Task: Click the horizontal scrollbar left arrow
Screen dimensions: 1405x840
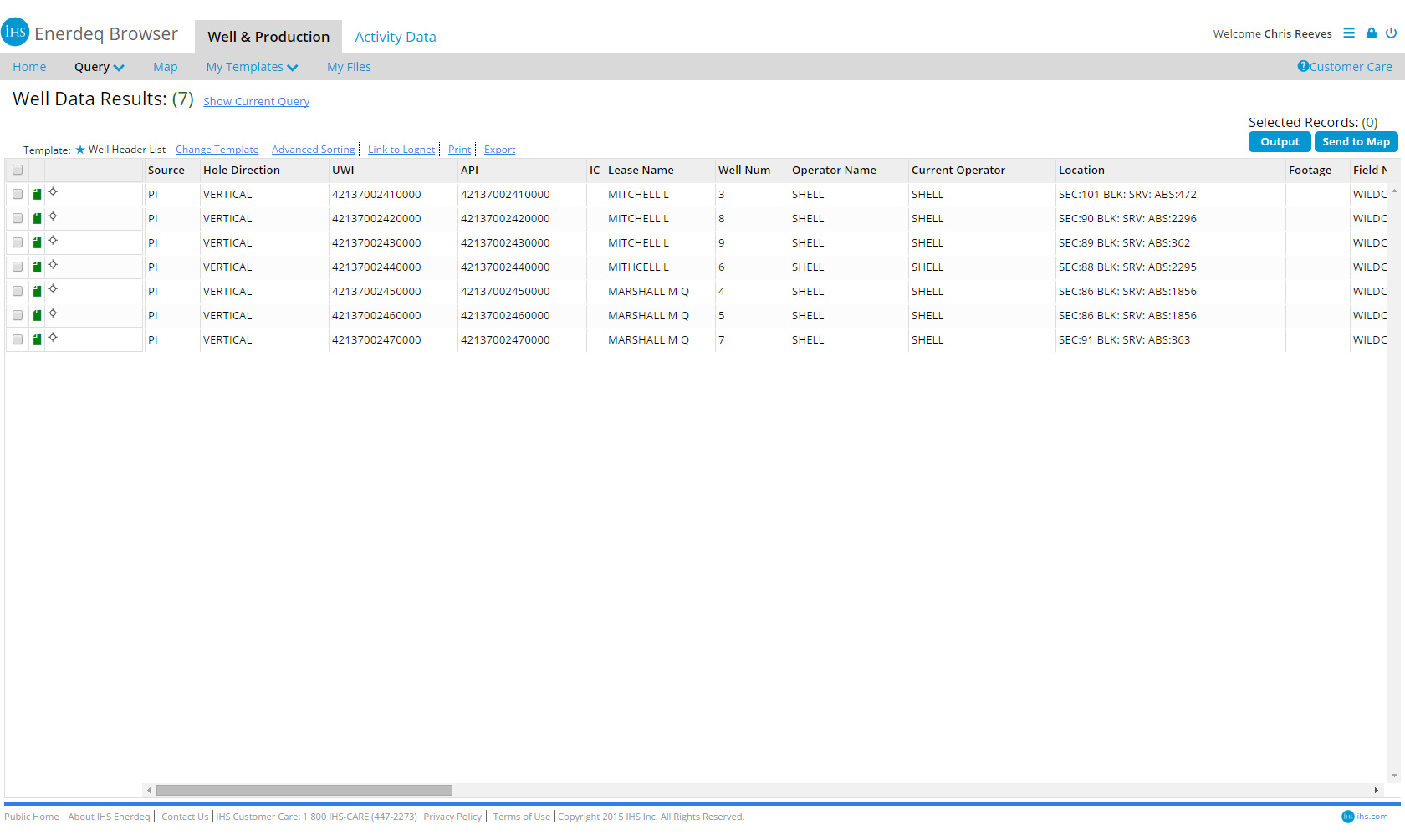Action: 149,790
